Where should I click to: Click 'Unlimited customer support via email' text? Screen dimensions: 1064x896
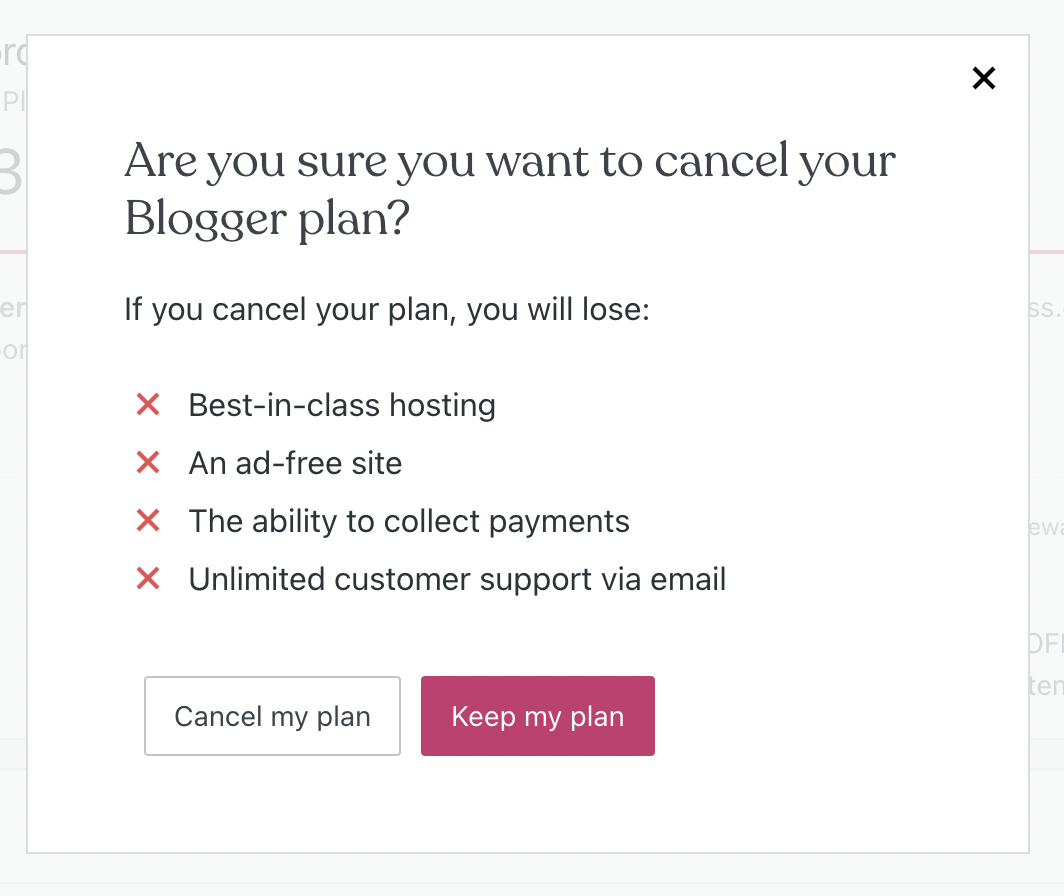pyautogui.click(x=457, y=579)
